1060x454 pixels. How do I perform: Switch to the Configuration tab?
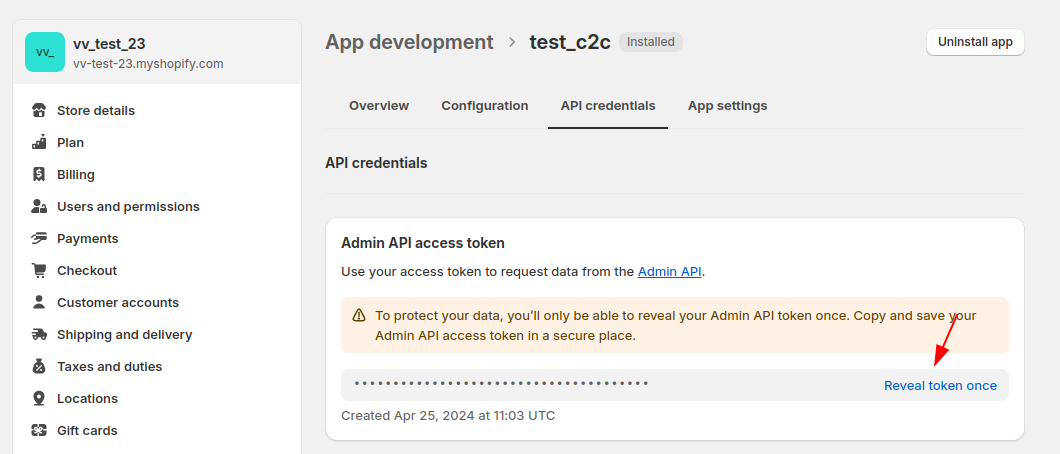pyautogui.click(x=485, y=105)
